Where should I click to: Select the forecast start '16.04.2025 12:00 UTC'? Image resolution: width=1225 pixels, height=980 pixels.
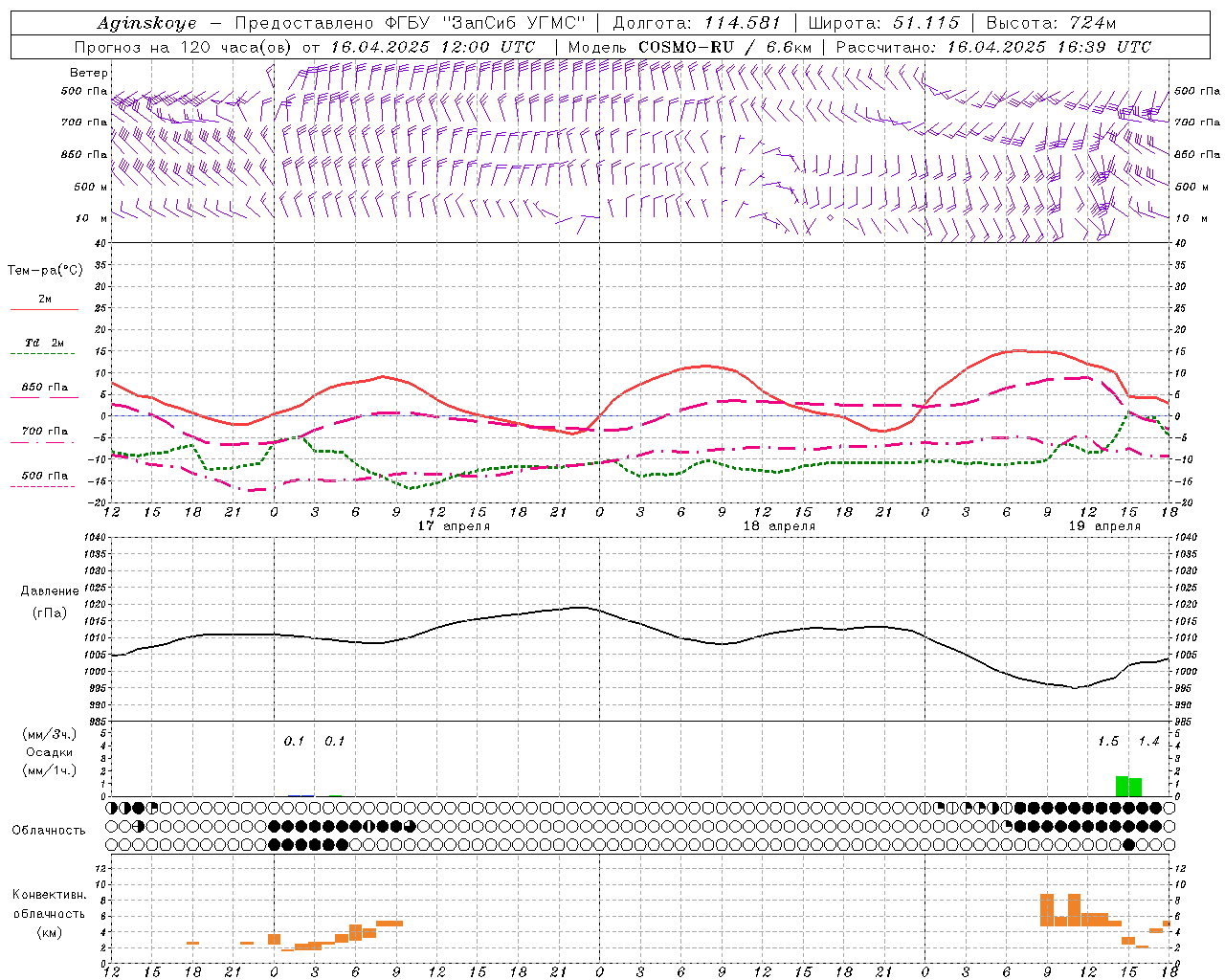tap(433, 47)
